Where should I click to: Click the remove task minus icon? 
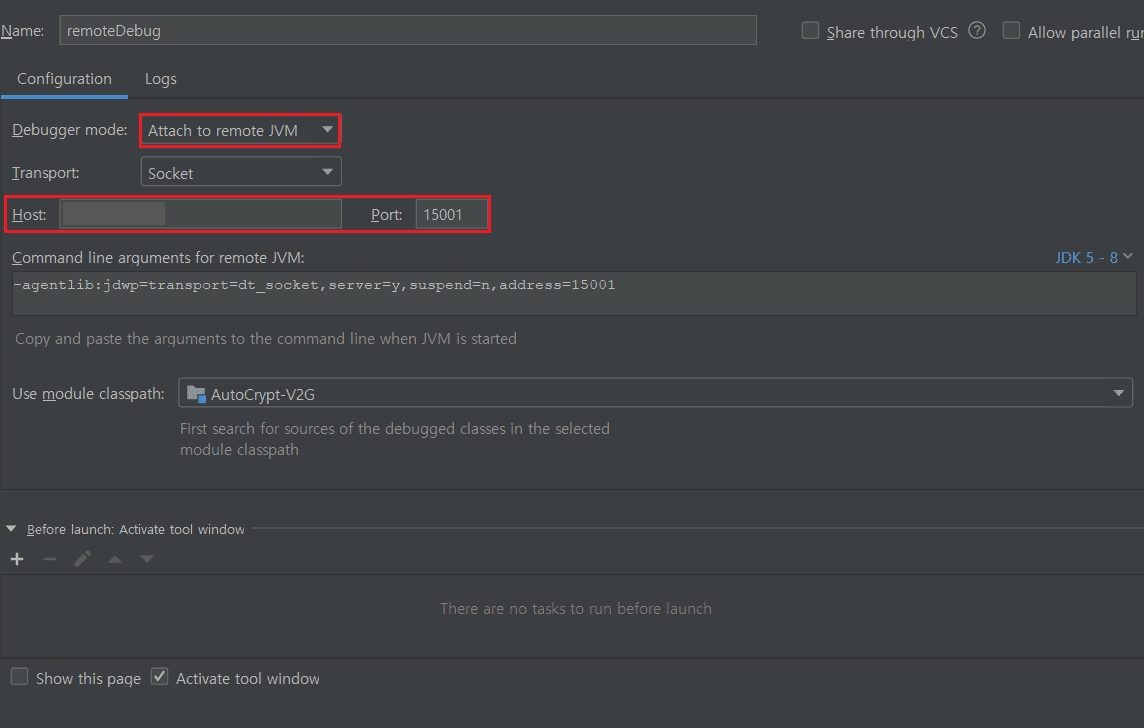tap(50, 559)
